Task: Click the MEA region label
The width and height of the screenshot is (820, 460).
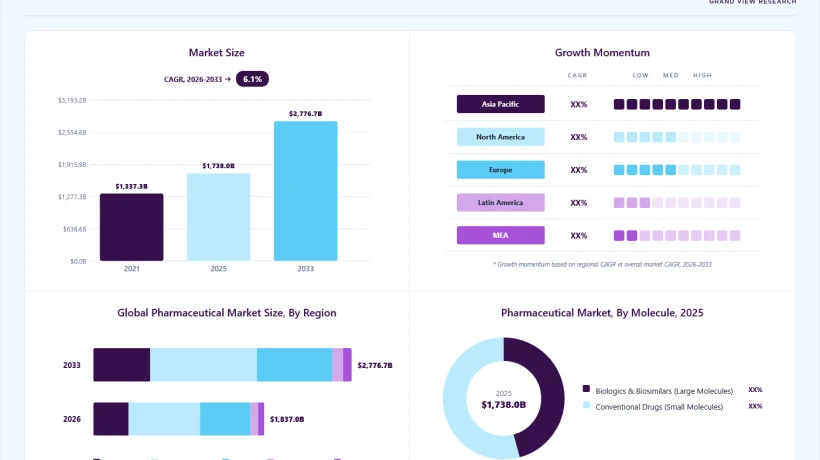Action: tap(500, 235)
